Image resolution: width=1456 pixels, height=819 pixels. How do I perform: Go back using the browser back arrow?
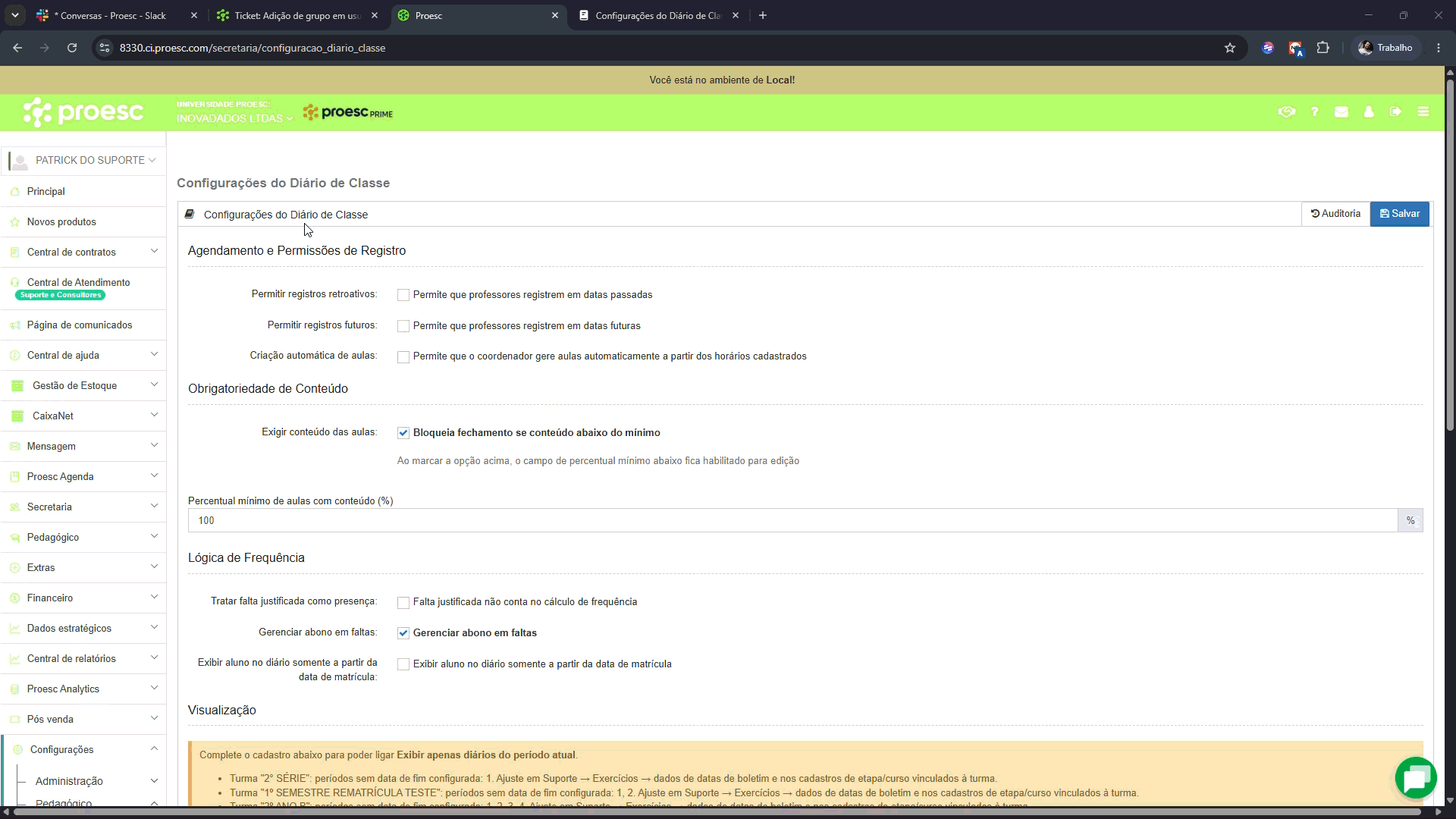point(17,48)
